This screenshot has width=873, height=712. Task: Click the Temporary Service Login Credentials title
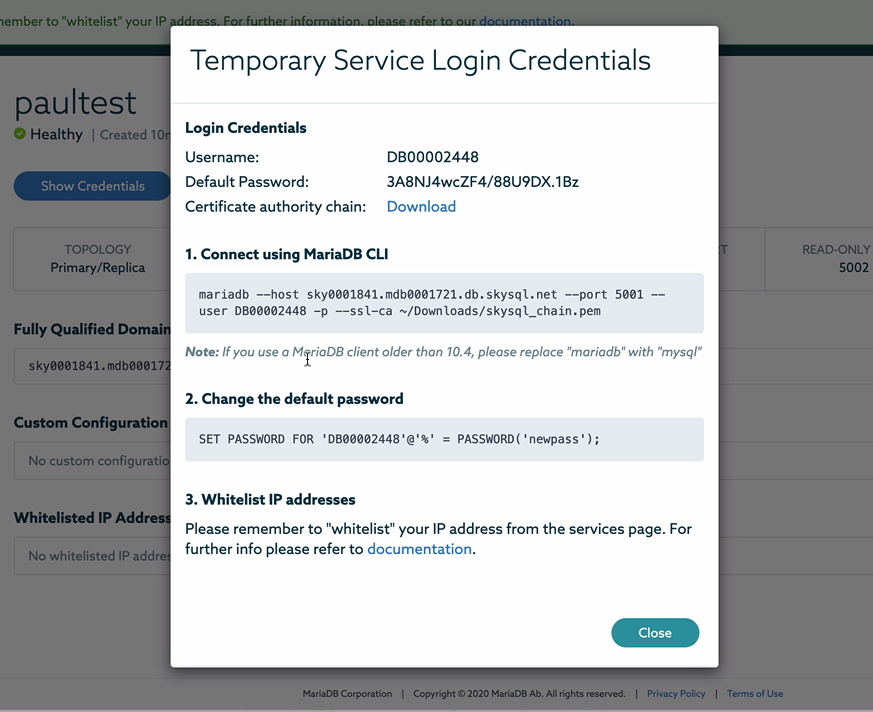coord(420,60)
